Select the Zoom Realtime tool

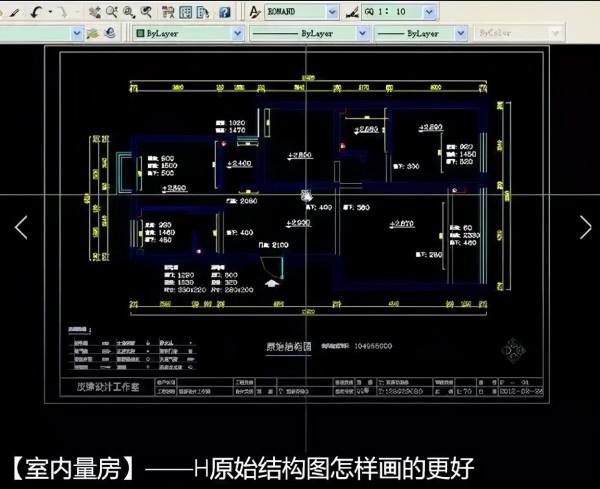click(112, 13)
